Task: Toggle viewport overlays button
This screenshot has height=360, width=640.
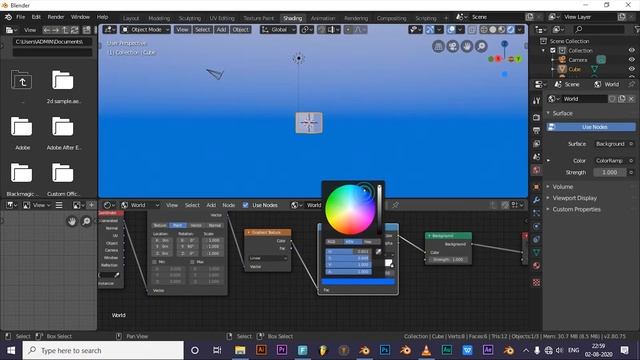Action: (x=451, y=30)
